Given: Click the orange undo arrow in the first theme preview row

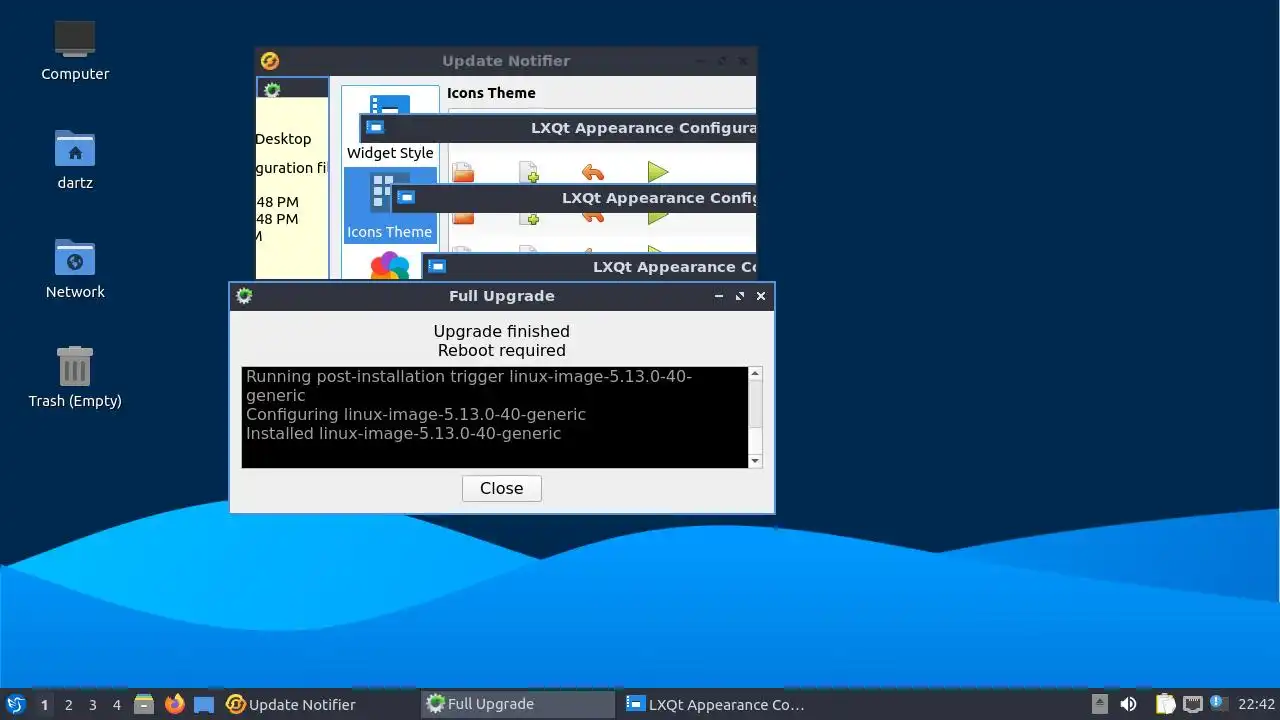Looking at the screenshot, I should click(593, 173).
